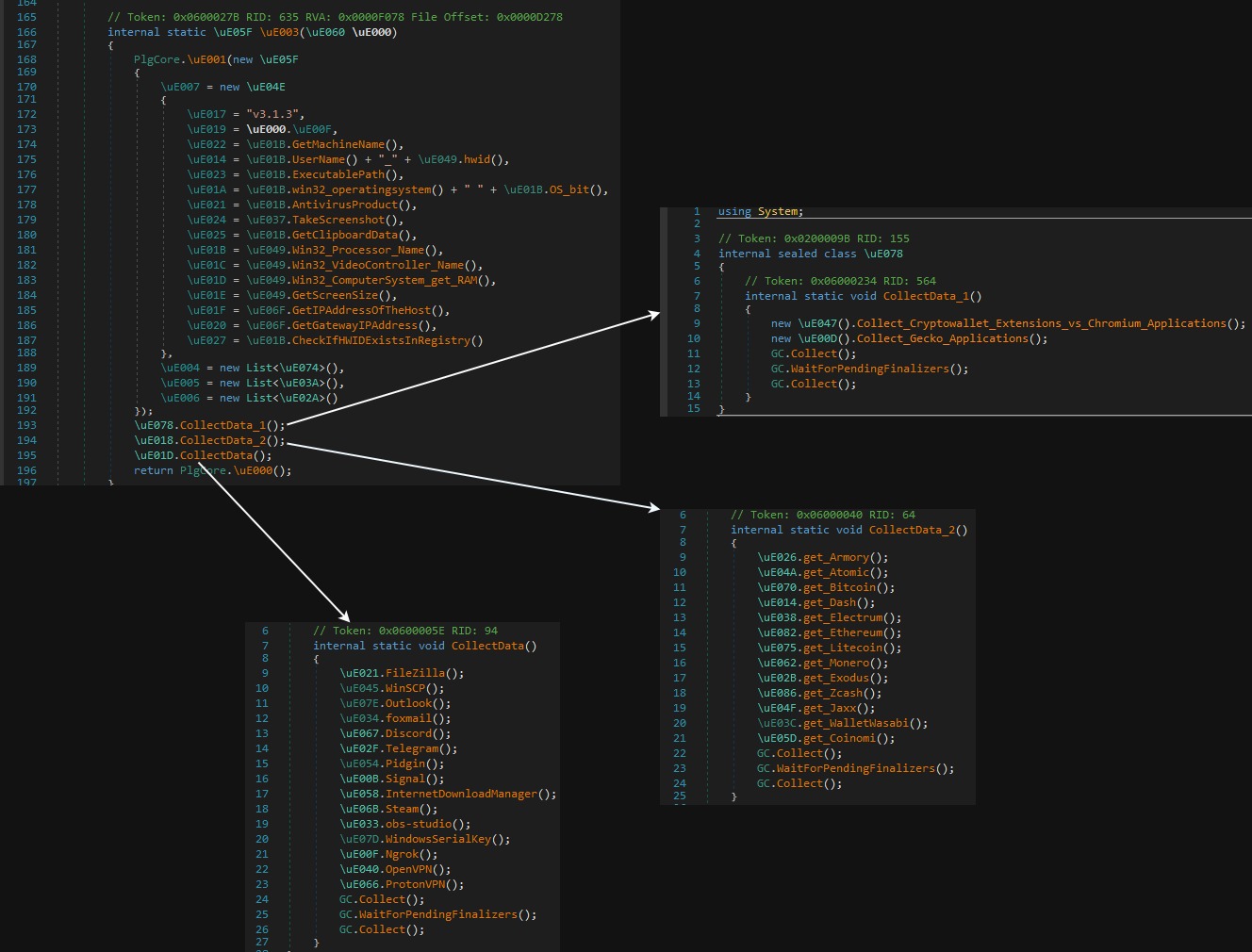Click the get_Monero call
This screenshot has width=1252, height=952.
[x=836, y=663]
